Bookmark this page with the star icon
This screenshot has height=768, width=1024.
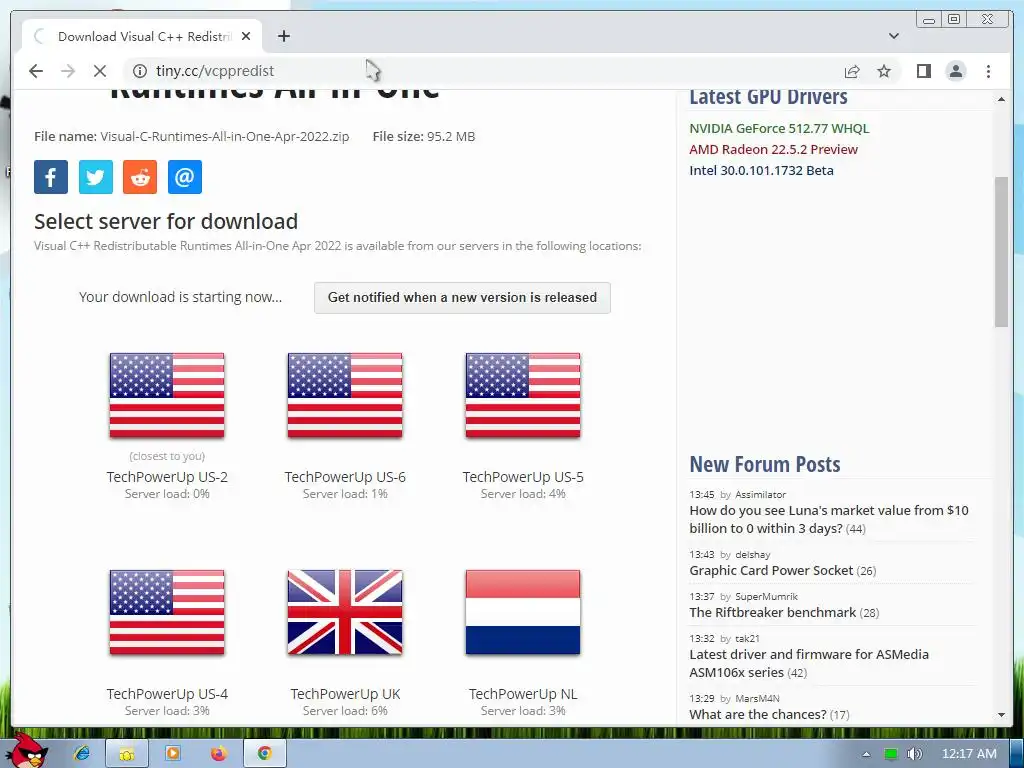(884, 71)
